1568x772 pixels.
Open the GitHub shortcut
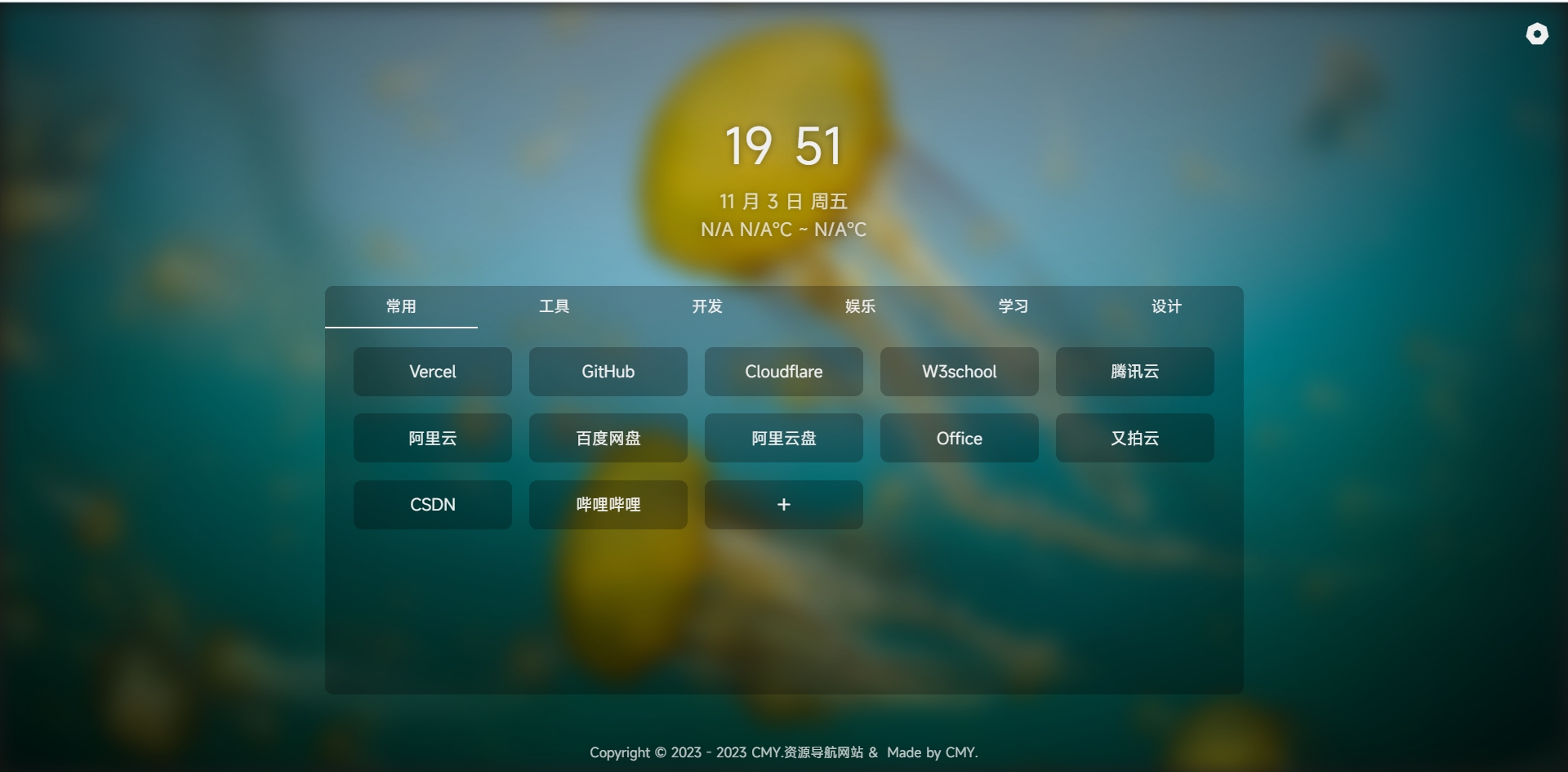tap(608, 372)
